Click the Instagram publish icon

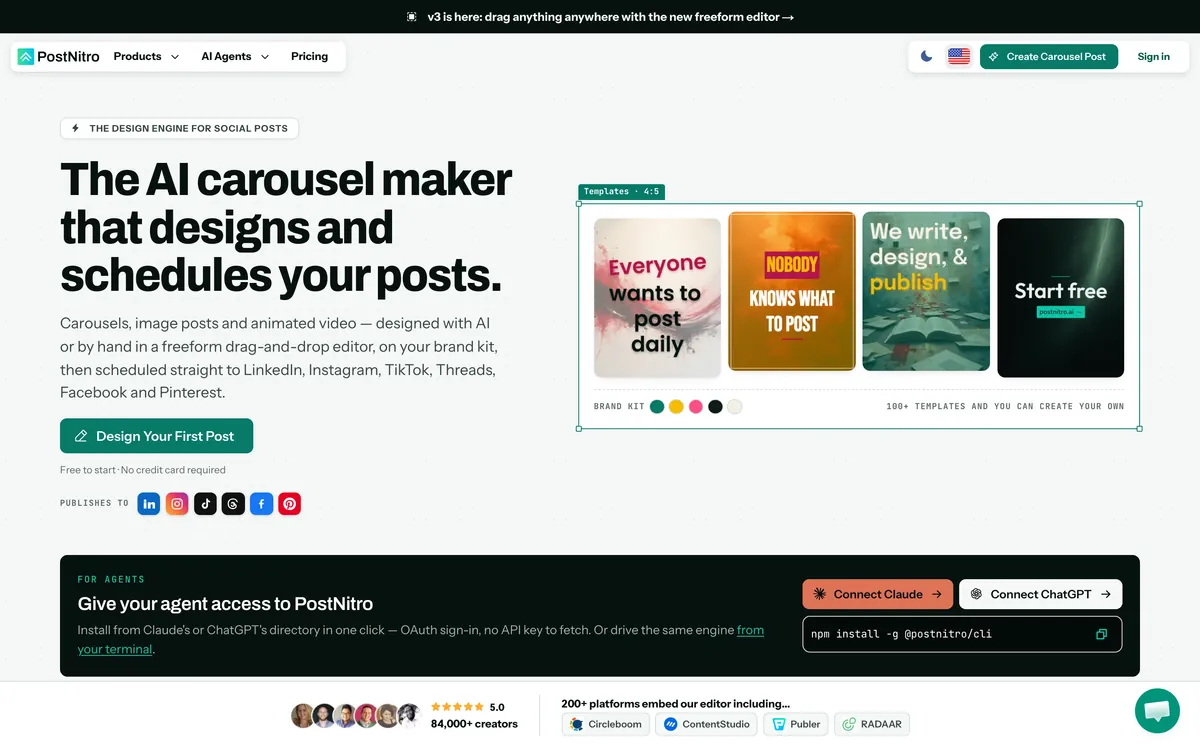pos(177,504)
